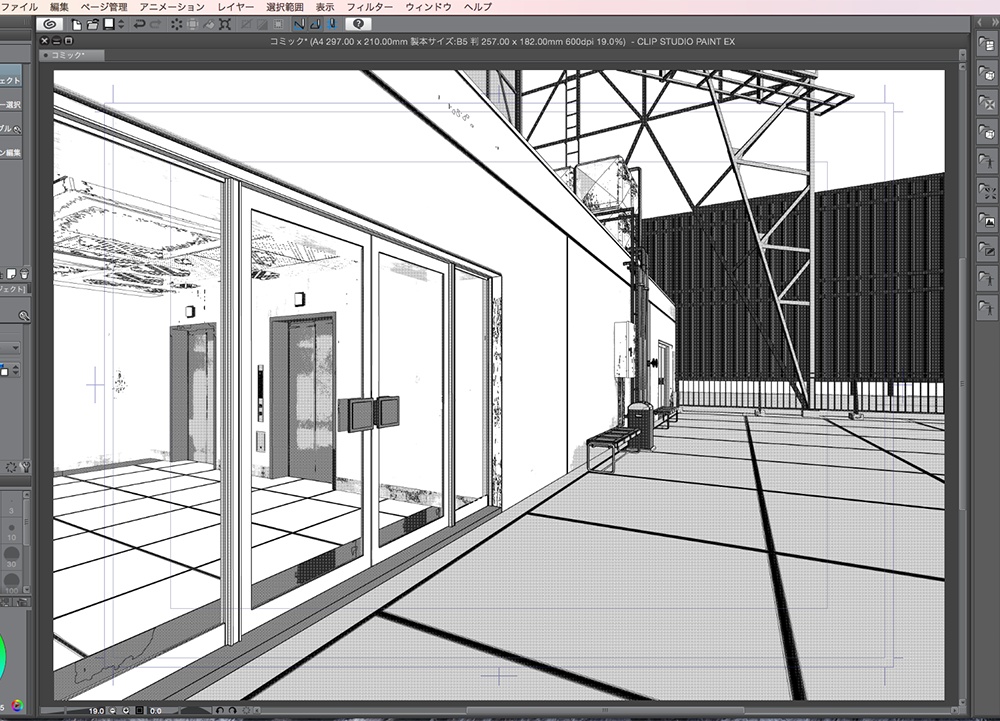Open material folder with crossed-square pattern icon

987,103
